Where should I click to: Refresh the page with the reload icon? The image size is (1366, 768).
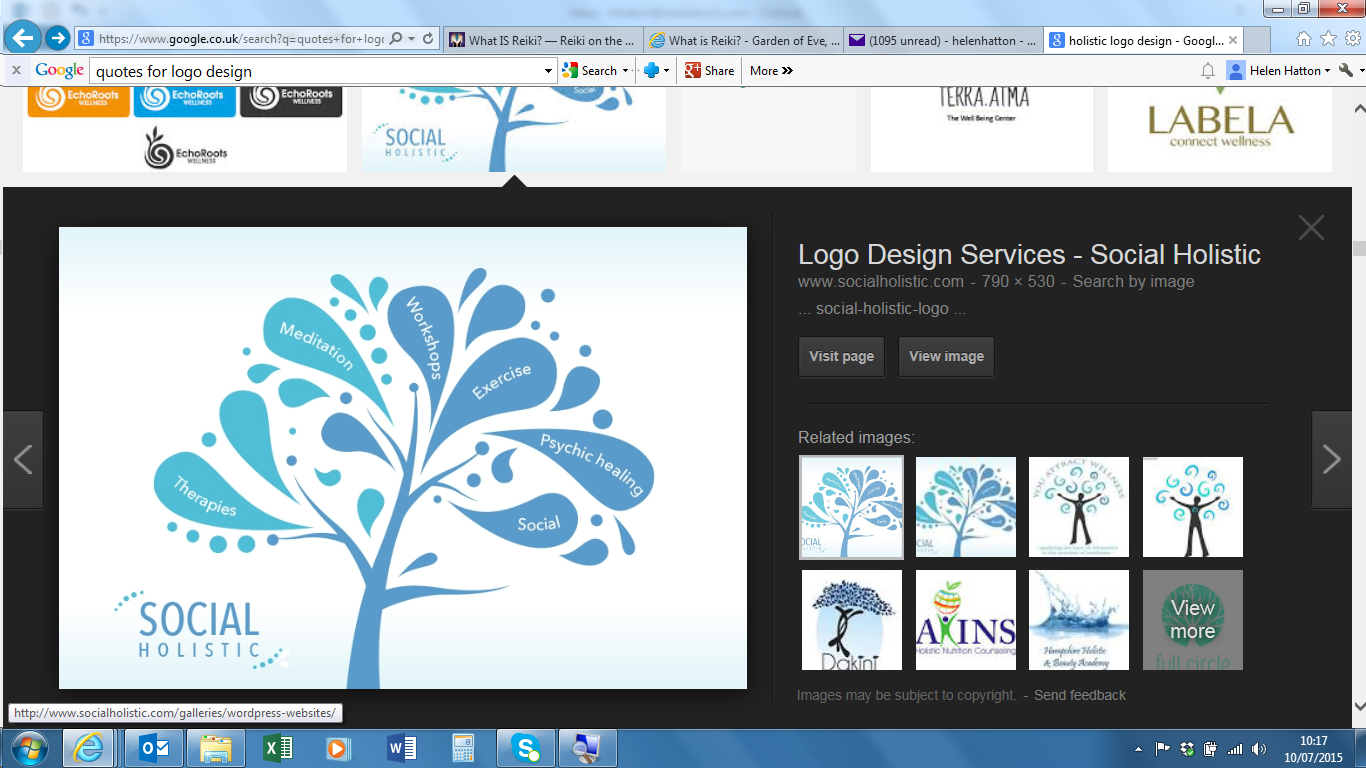click(x=428, y=39)
